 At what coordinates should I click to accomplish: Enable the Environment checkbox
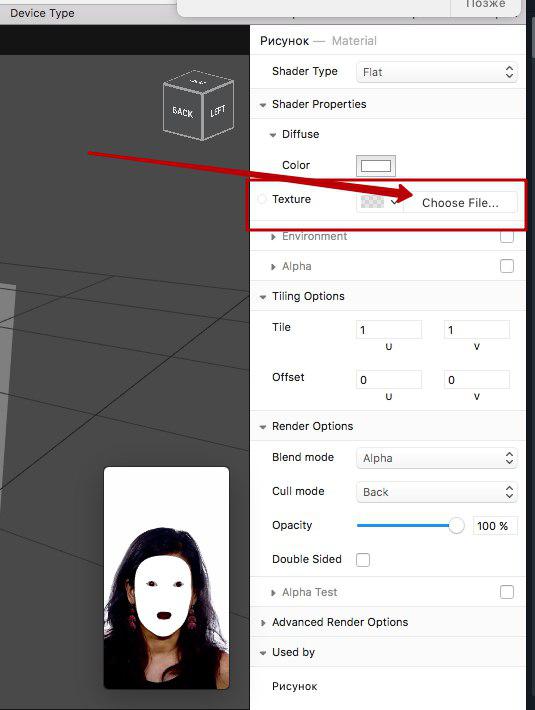pos(506,236)
